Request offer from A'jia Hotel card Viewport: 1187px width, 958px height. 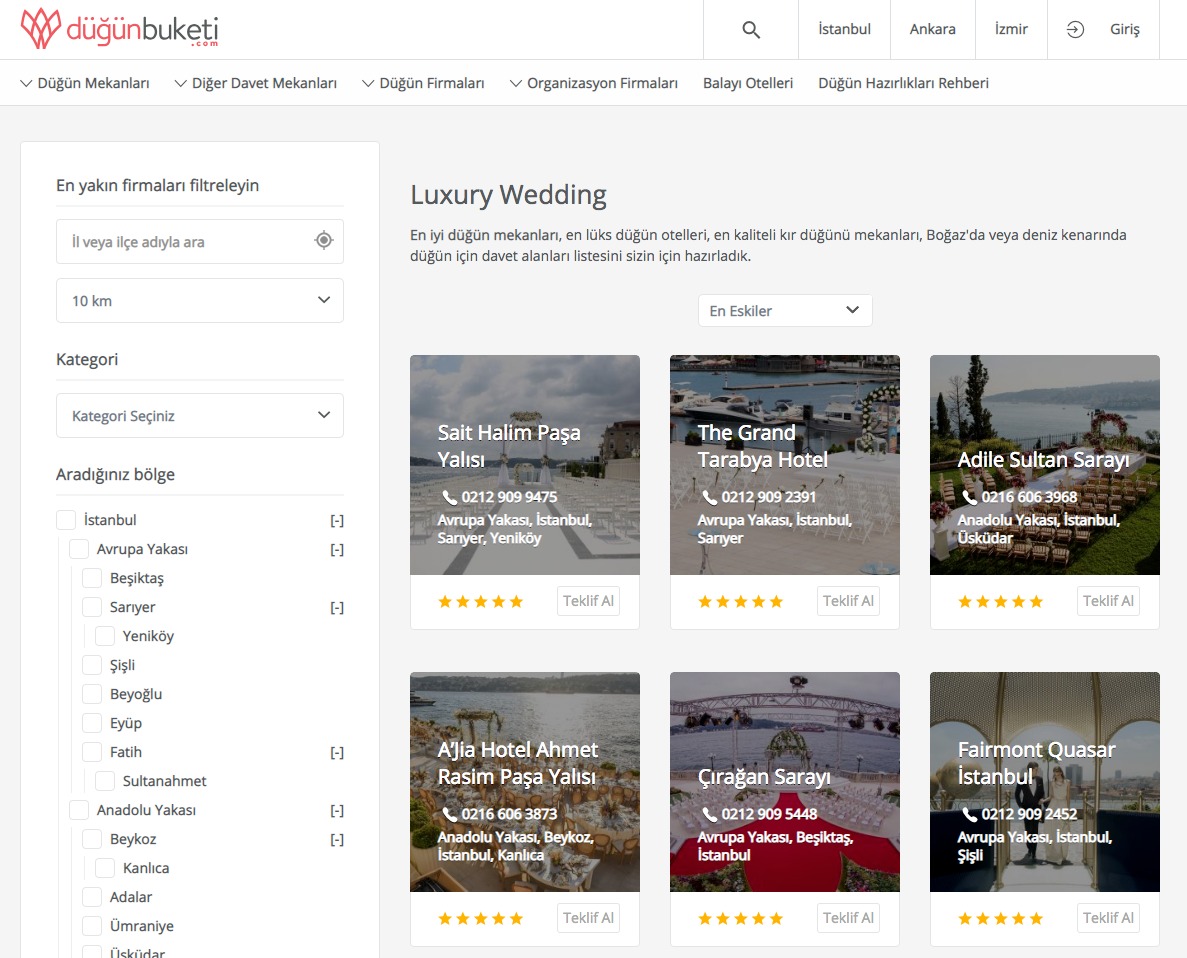tap(588, 918)
